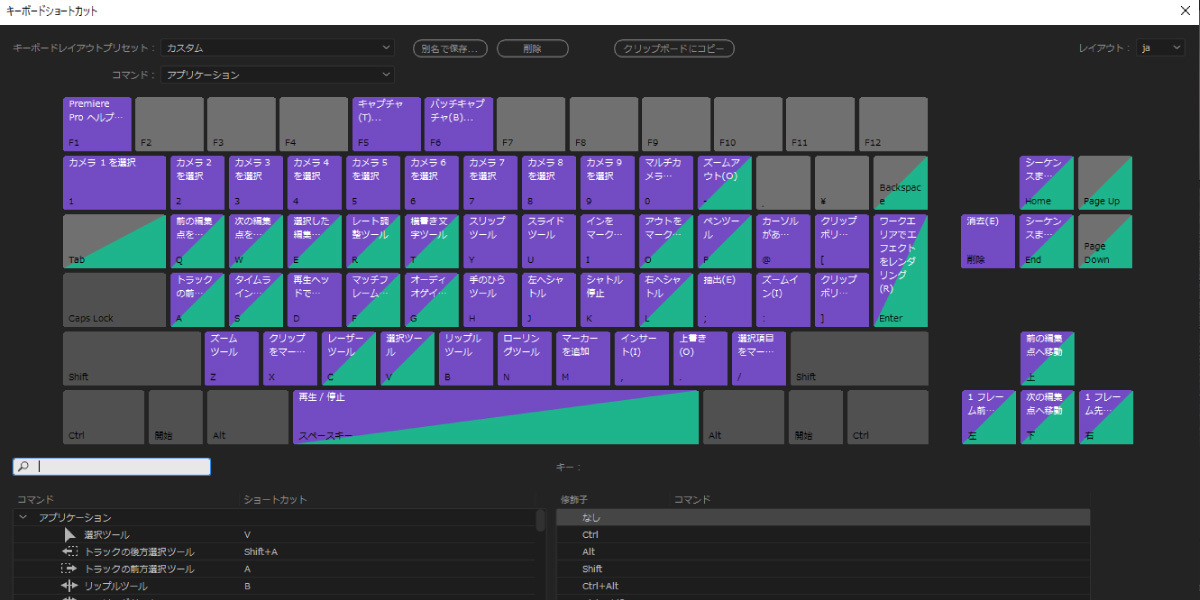Select the Ctrl+Alt row in modifier list

click(x=823, y=586)
